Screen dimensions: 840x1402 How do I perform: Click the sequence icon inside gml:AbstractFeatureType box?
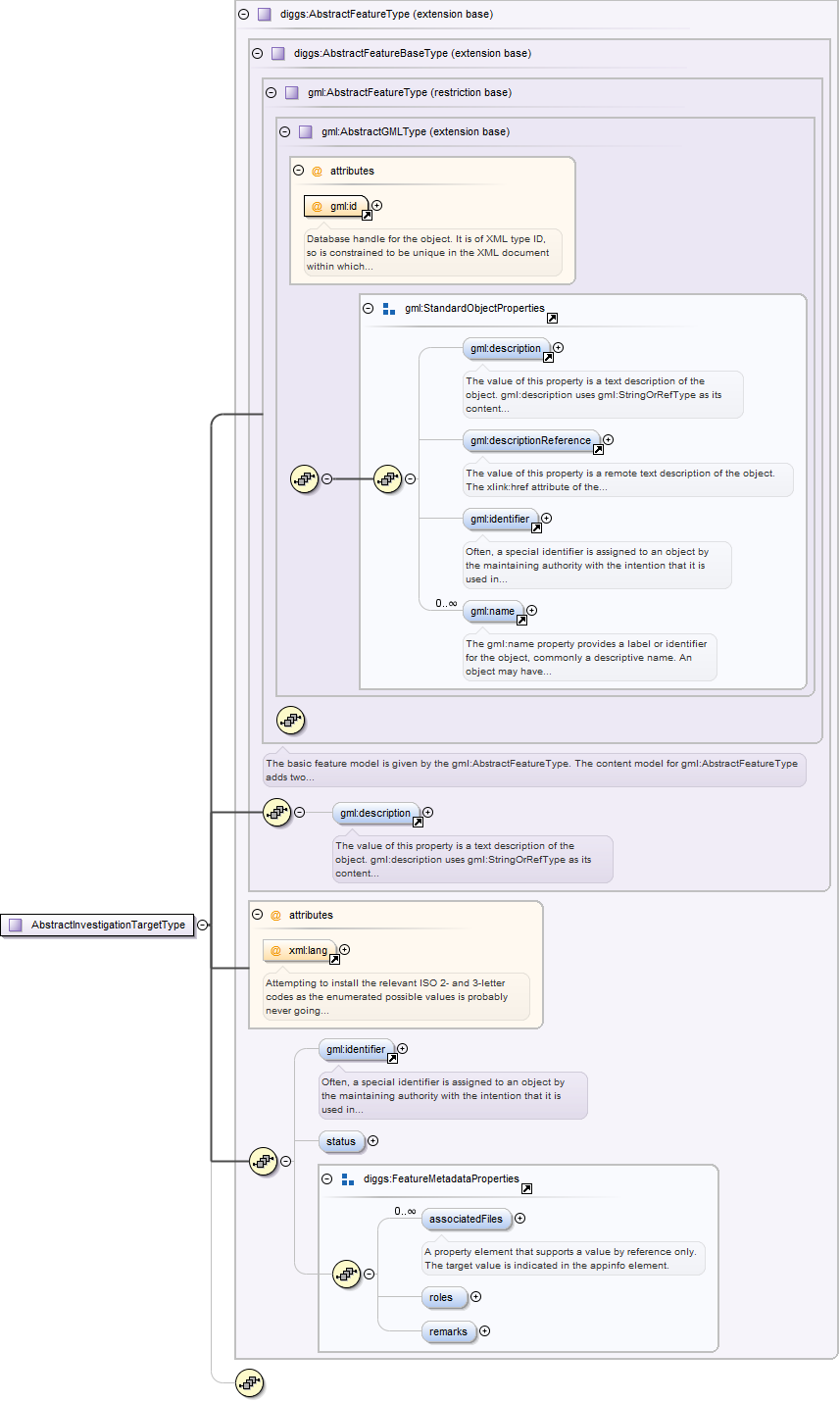(291, 721)
